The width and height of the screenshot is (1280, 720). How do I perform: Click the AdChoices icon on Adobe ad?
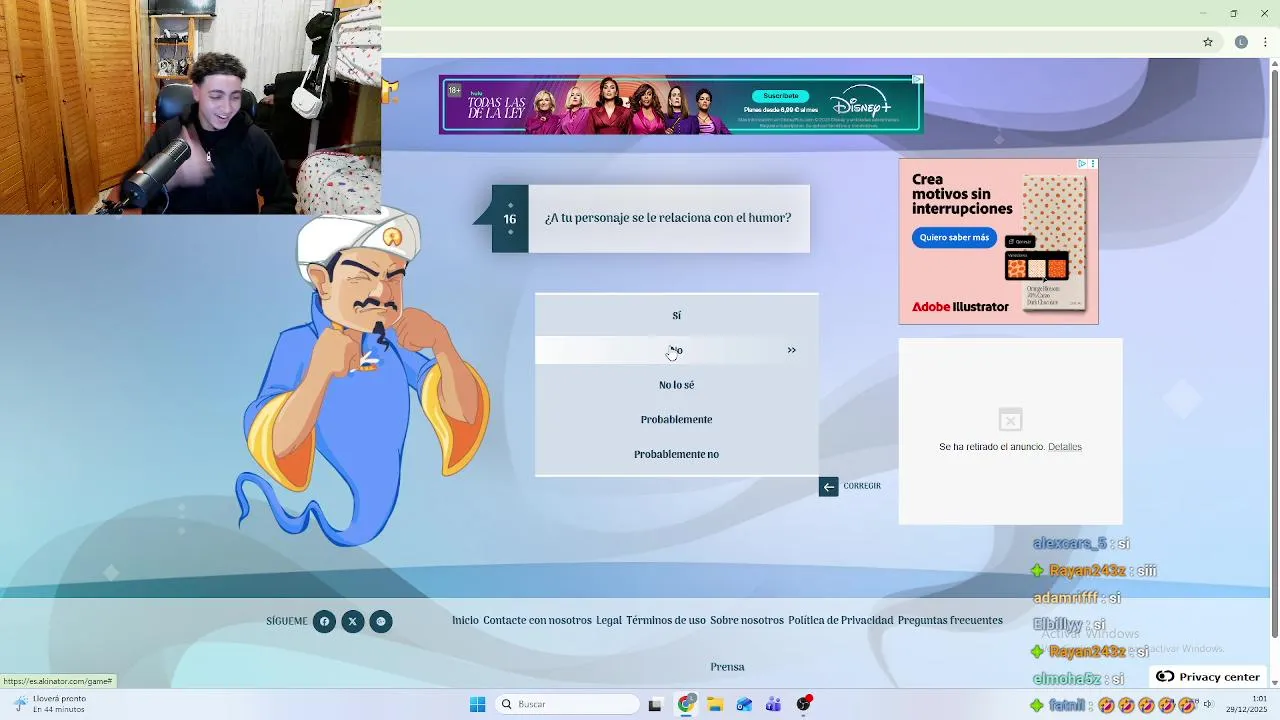tap(1082, 163)
